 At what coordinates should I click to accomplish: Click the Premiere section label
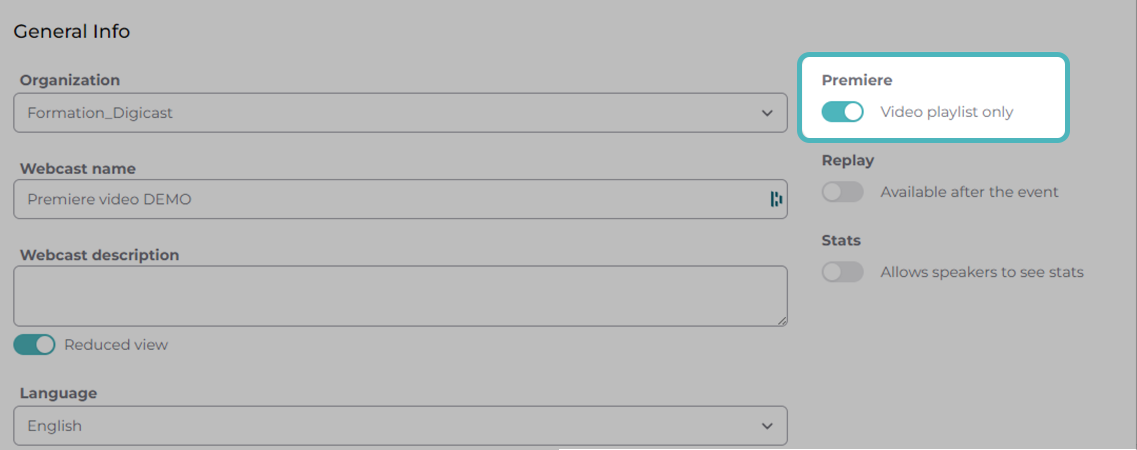(x=857, y=80)
